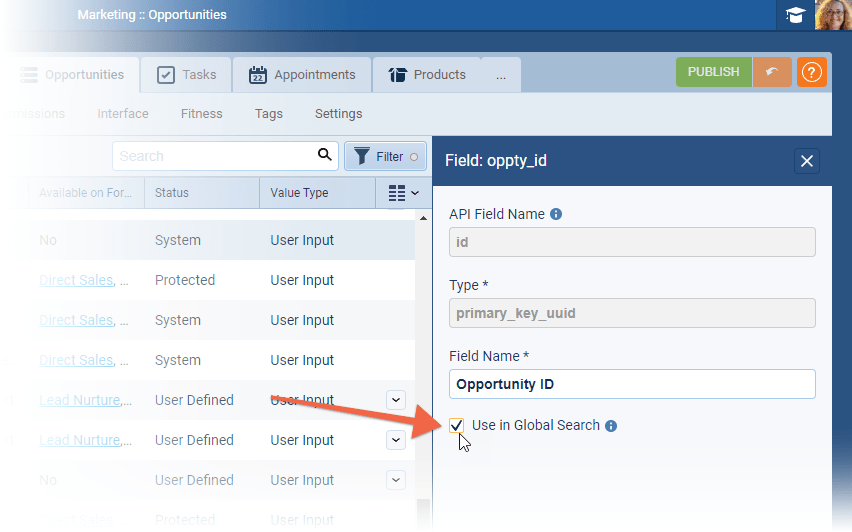
Task: Click the Use in Global Search info icon
Action: [x=611, y=426]
